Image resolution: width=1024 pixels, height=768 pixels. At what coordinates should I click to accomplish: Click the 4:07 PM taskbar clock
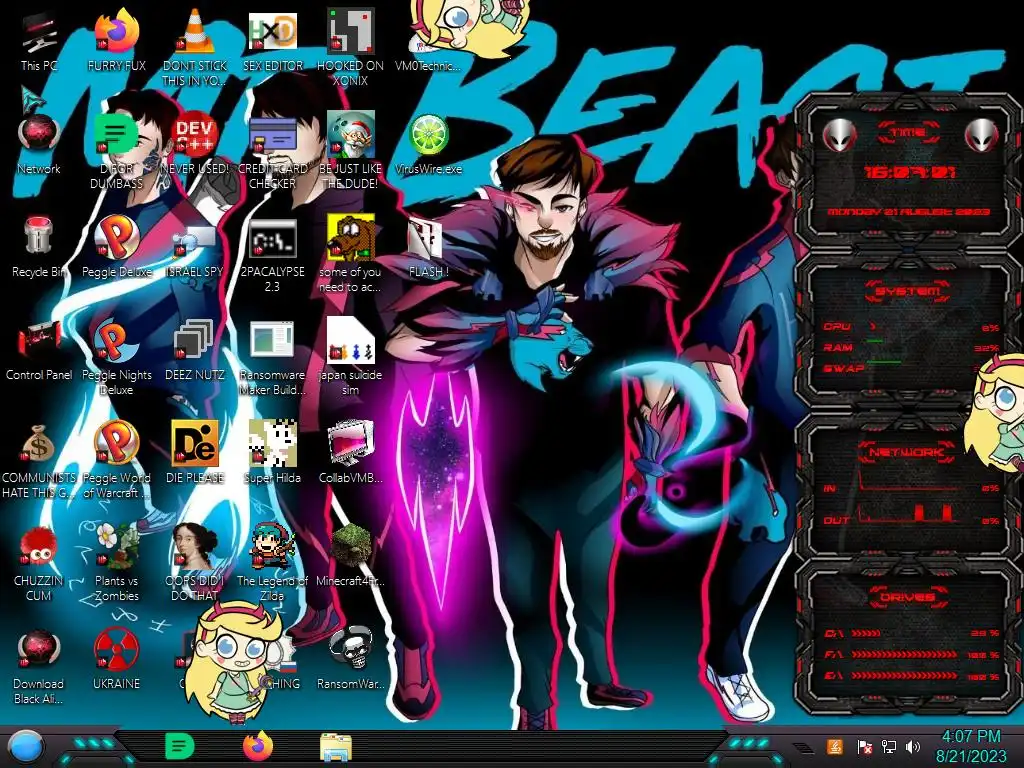coord(970,746)
